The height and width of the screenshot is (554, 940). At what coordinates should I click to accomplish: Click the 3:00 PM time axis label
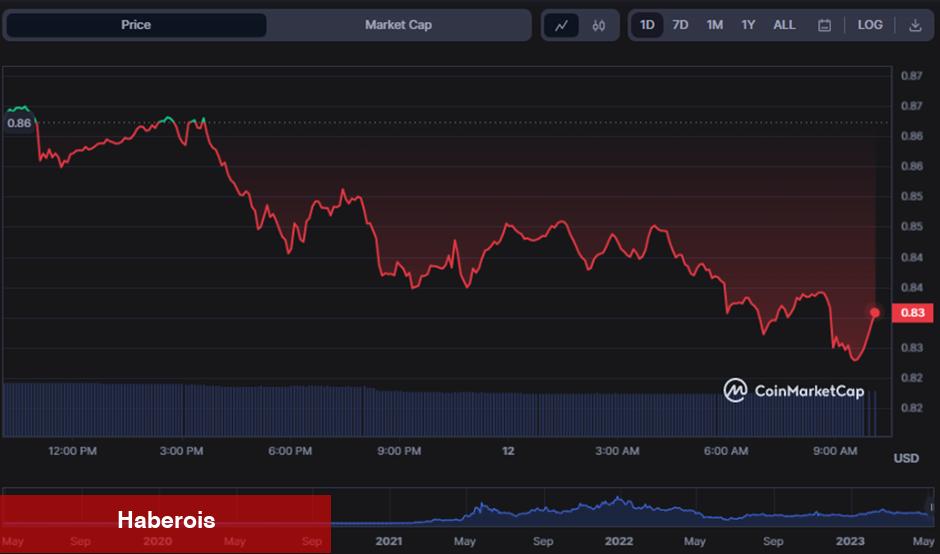pyautogui.click(x=181, y=451)
